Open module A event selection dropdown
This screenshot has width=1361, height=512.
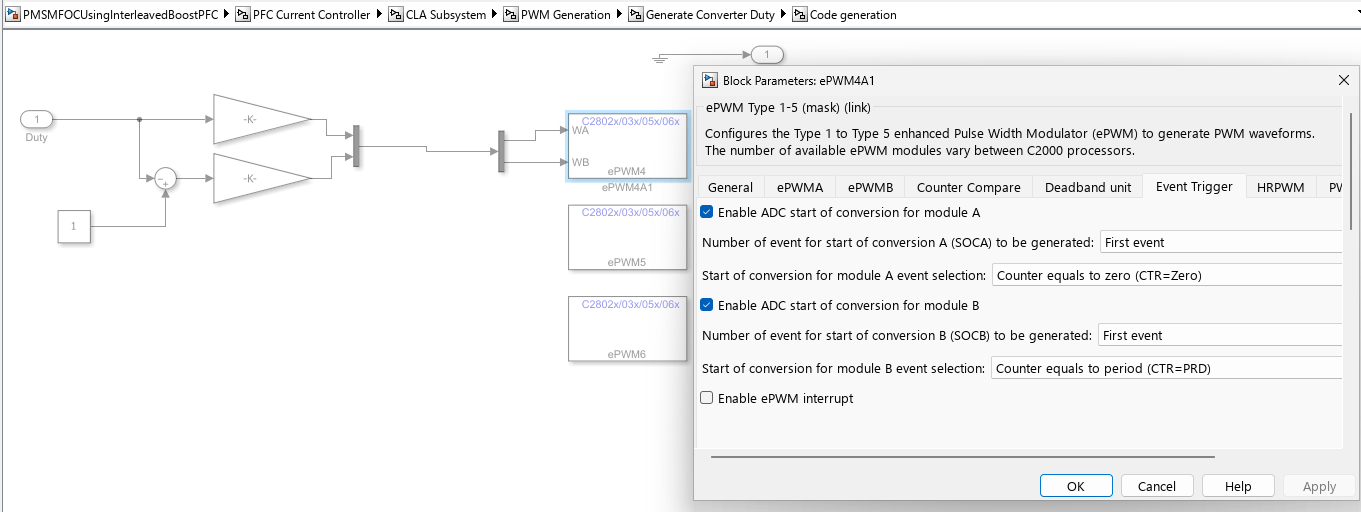click(x=1166, y=275)
